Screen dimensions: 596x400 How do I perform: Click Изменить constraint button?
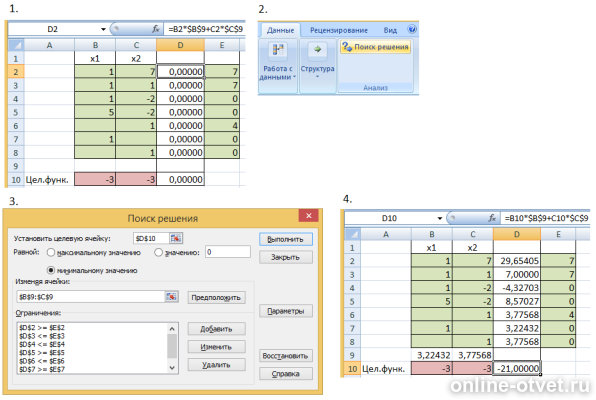pyautogui.click(x=216, y=347)
